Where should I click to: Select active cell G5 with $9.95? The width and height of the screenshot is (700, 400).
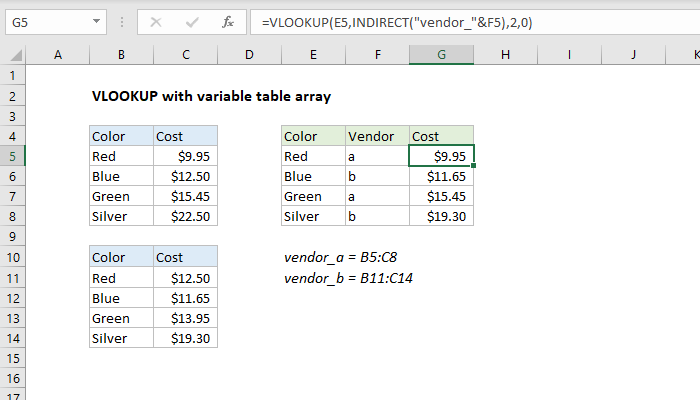(442, 156)
